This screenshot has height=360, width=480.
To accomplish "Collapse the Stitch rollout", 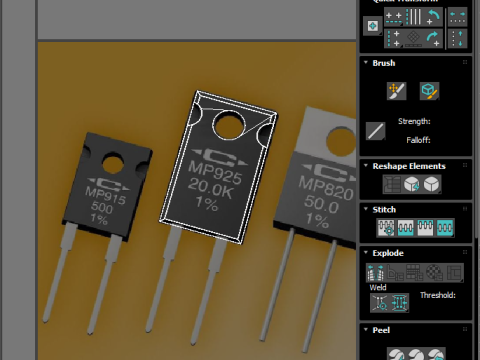I will [366, 209].
